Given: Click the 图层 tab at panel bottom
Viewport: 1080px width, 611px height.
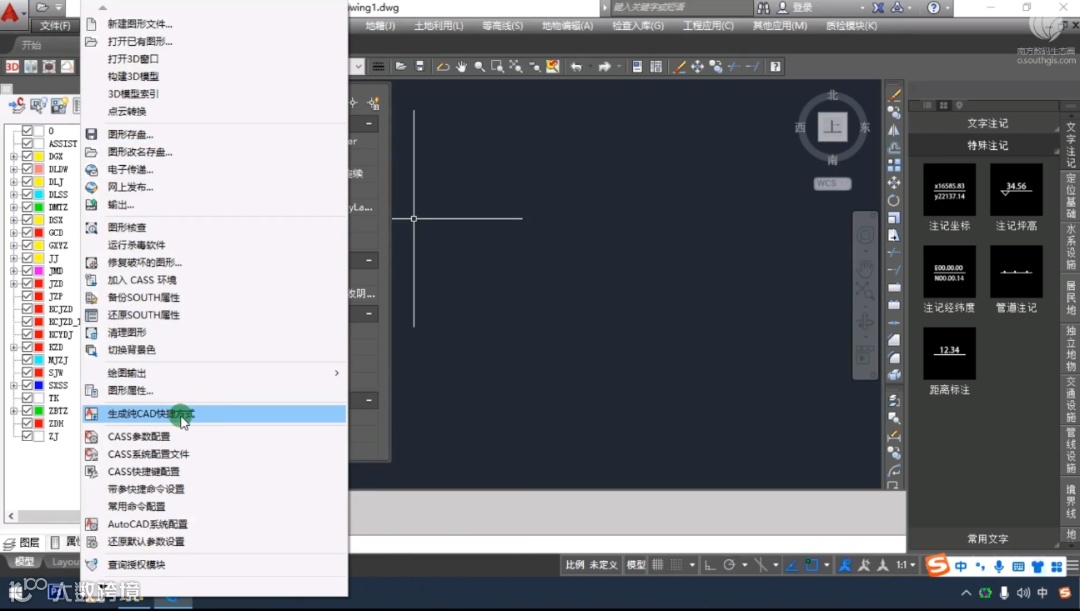Looking at the screenshot, I should click(22, 543).
